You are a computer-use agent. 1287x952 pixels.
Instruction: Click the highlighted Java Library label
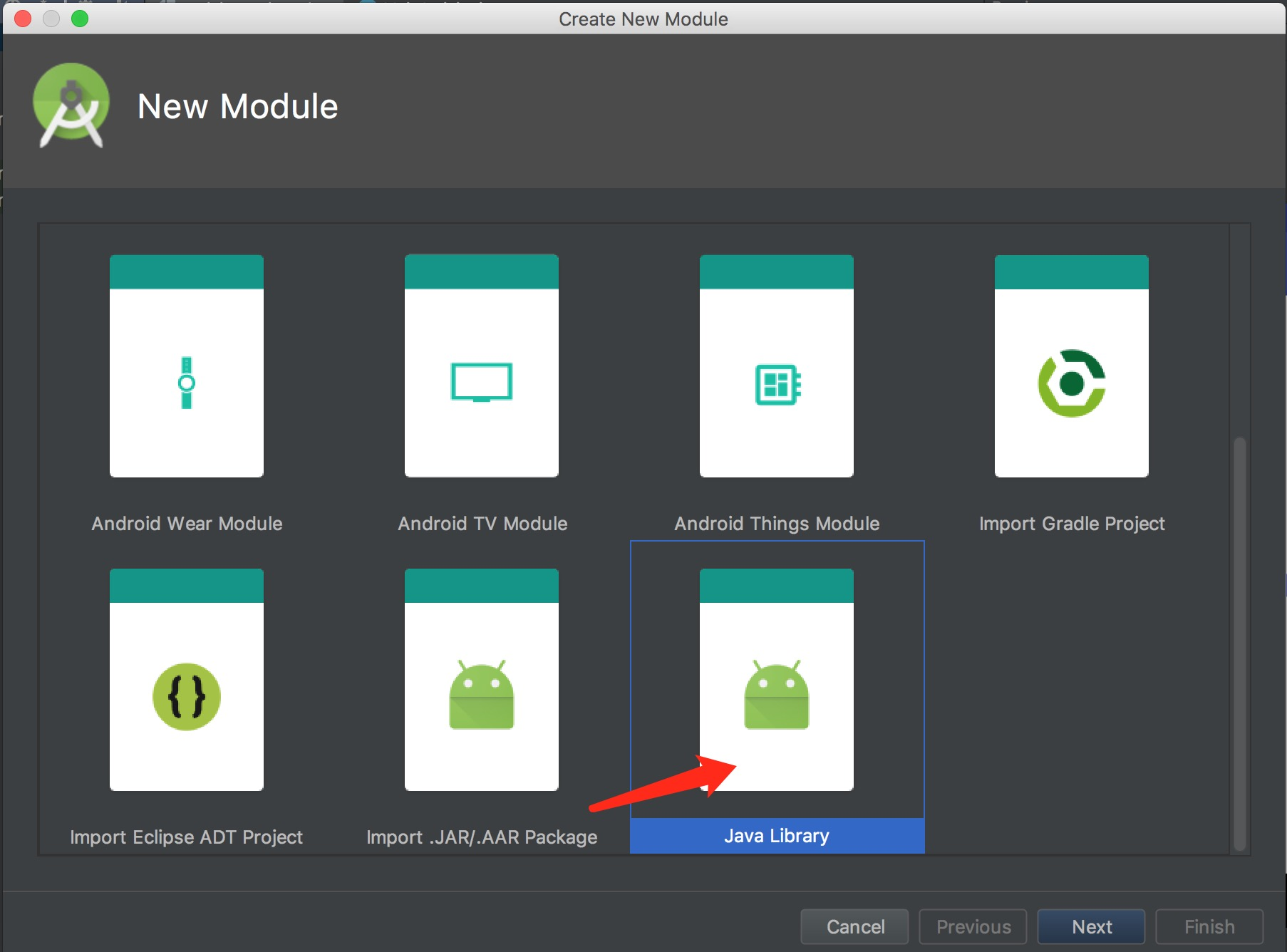tap(776, 835)
